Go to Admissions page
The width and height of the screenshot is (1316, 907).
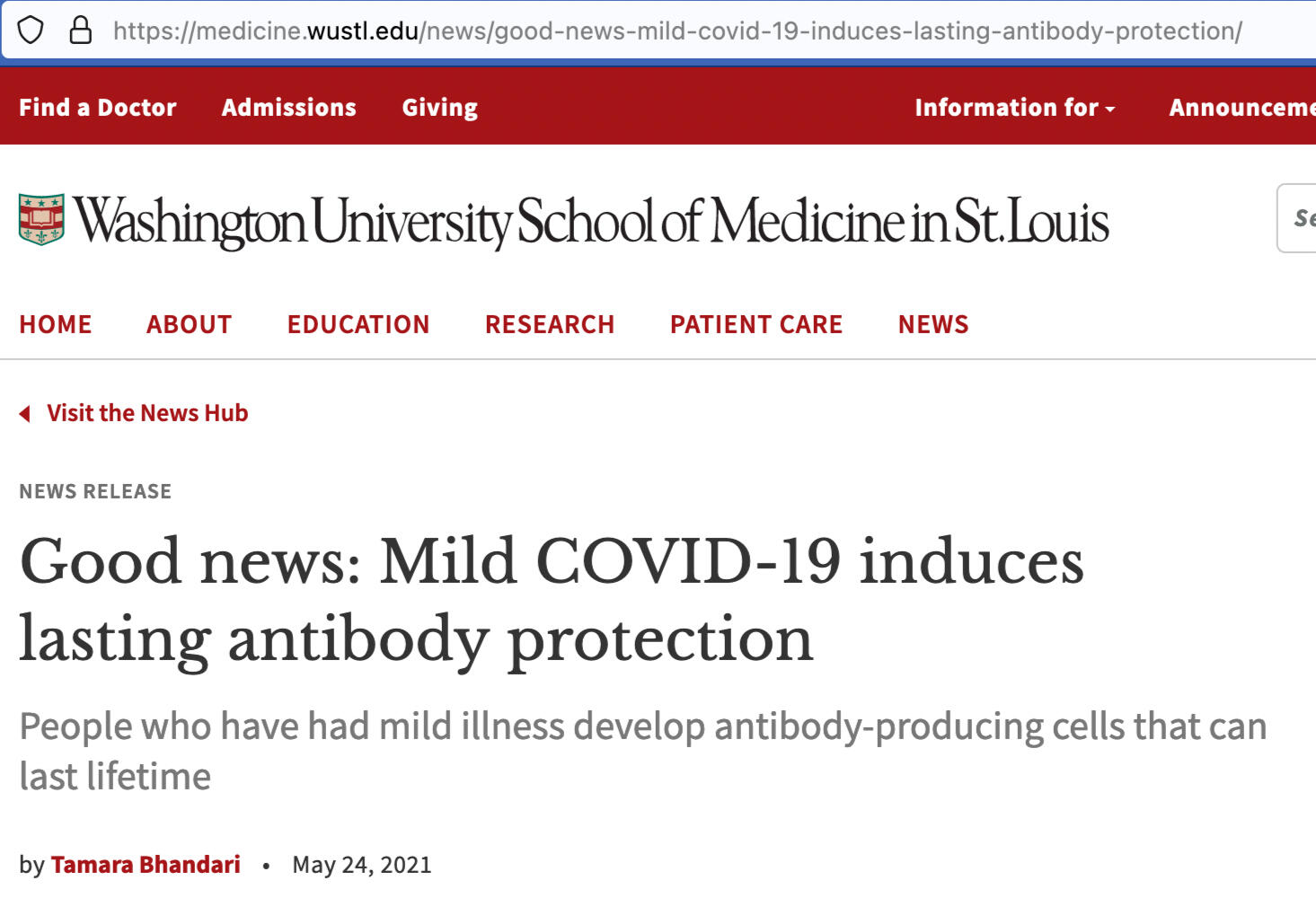289,108
